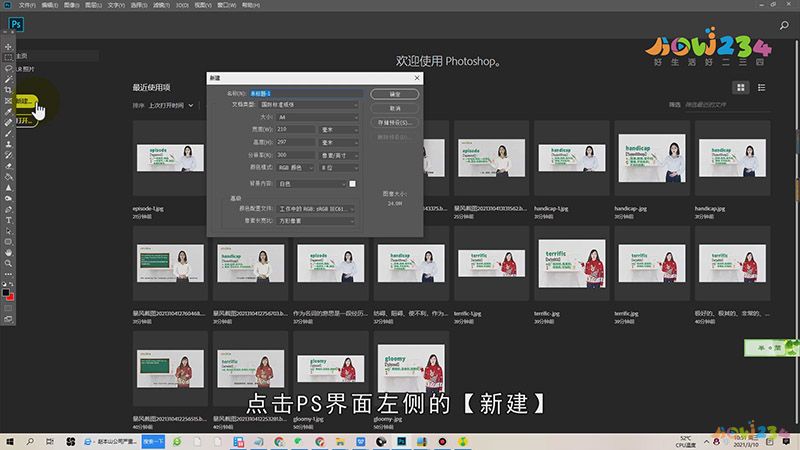
Task: Click 取消 in the New dialog
Action: [395, 109]
